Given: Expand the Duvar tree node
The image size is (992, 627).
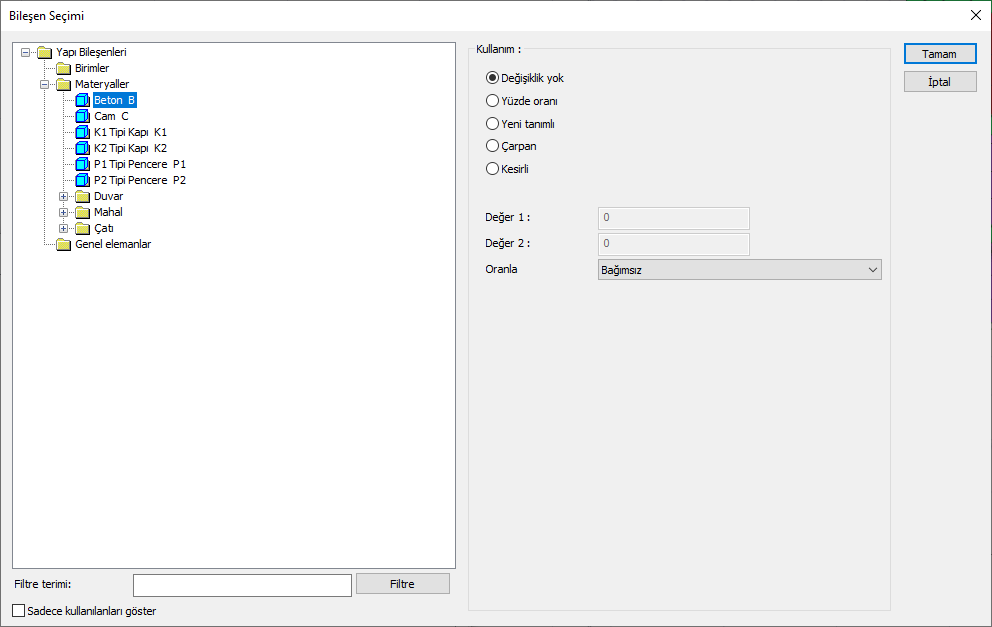Looking at the screenshot, I should point(63,196).
